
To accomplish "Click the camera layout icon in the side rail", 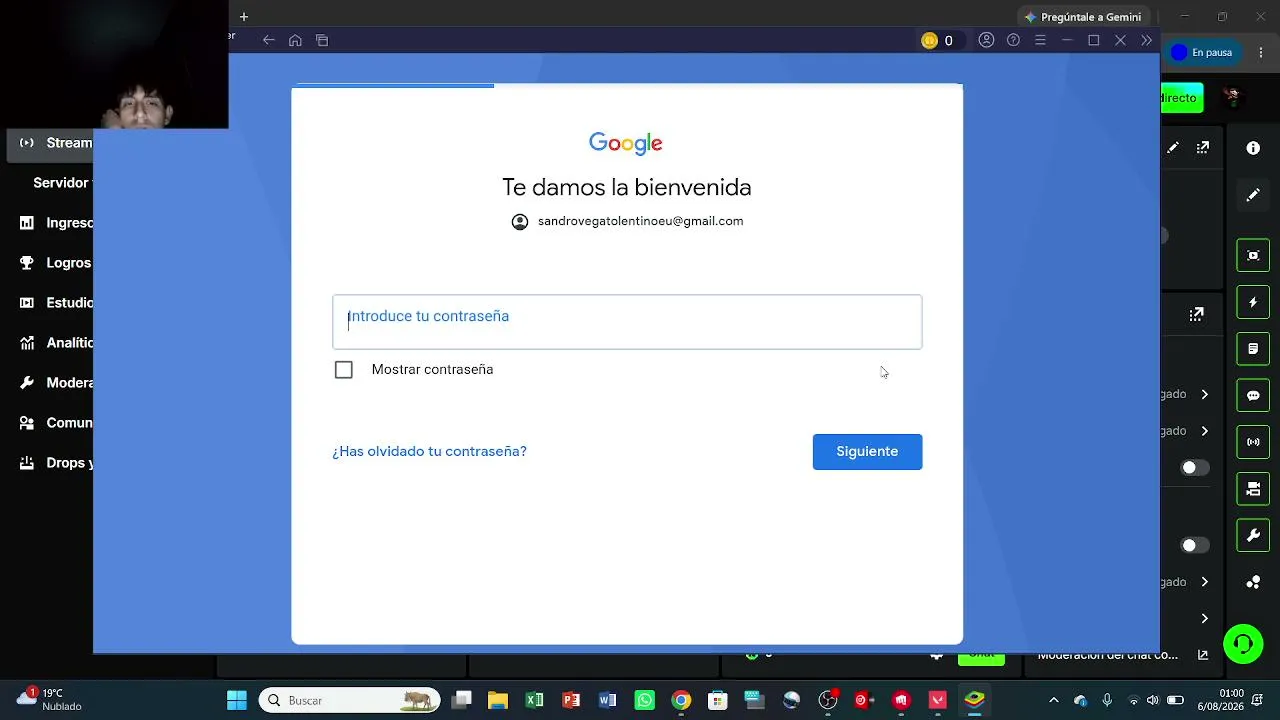I will (1253, 489).
